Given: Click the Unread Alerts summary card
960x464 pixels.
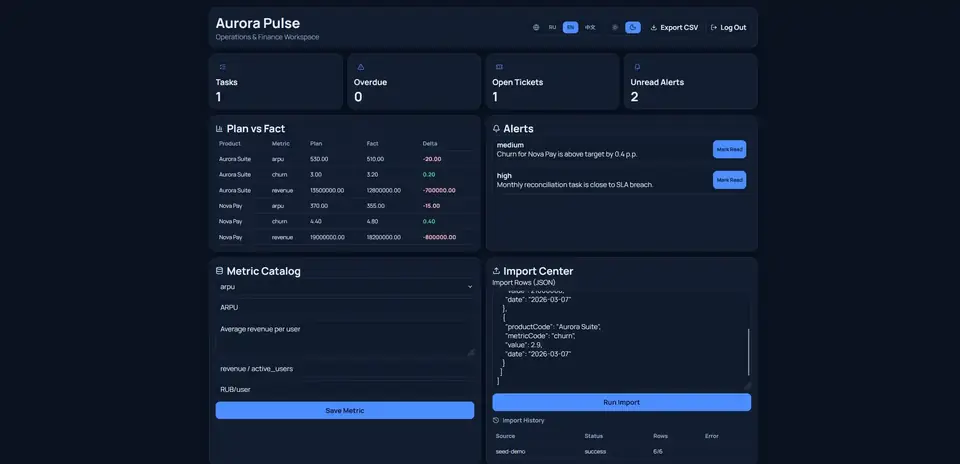Looking at the screenshot, I should (x=691, y=81).
